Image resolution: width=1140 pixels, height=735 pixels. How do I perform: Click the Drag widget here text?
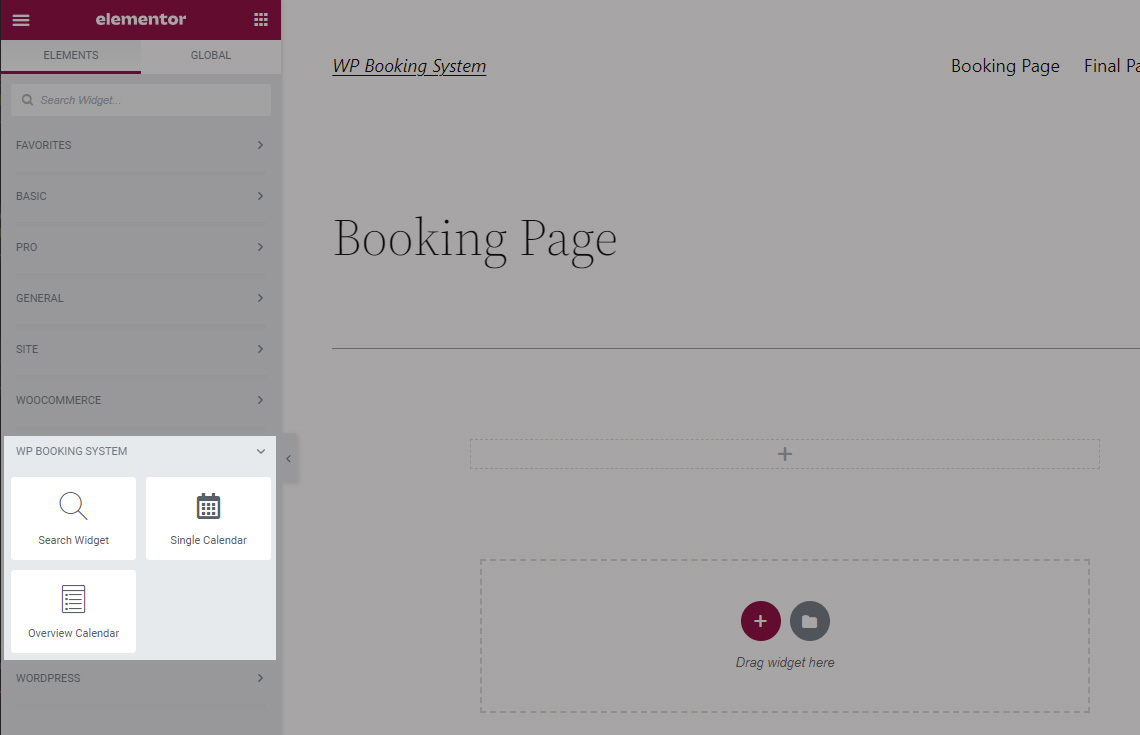[x=784, y=662]
